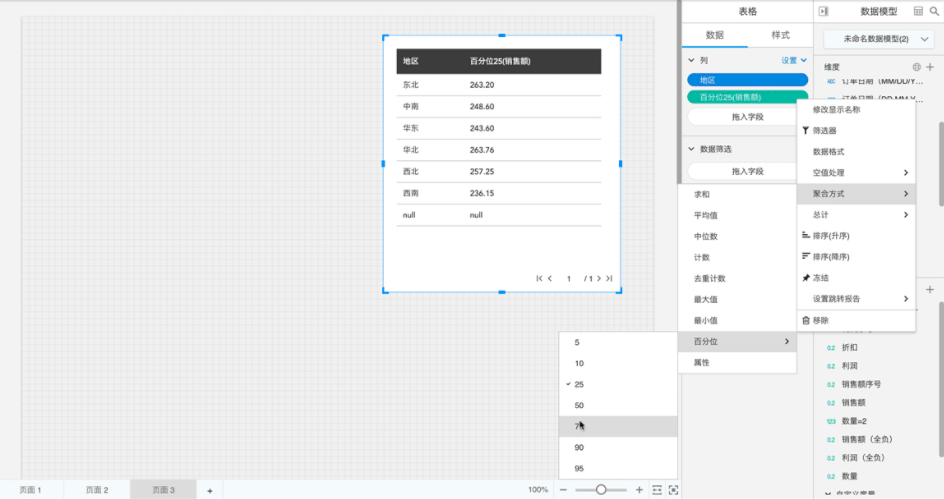Switch to the 样式 tab

point(780,35)
